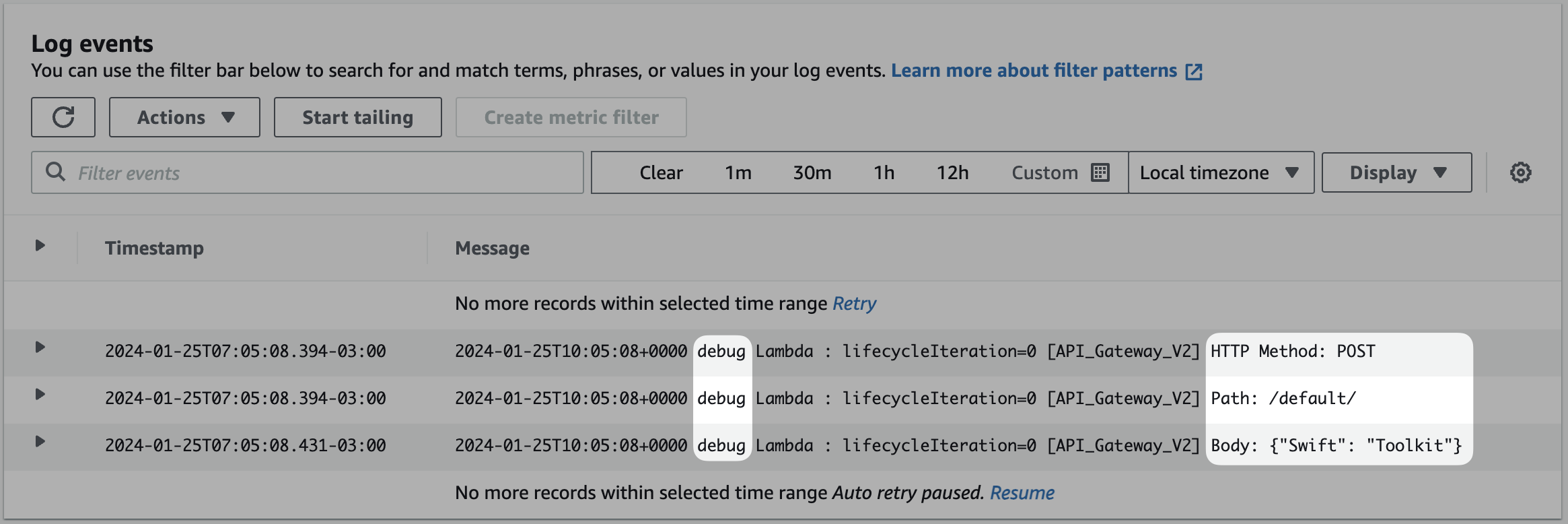
Task: Choose the 12h time range
Action: point(952,172)
